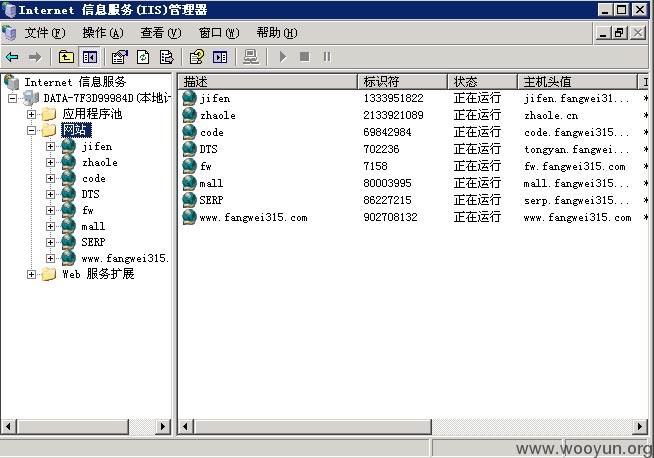
Task: Click the Up one level folder icon
Action: (66, 57)
